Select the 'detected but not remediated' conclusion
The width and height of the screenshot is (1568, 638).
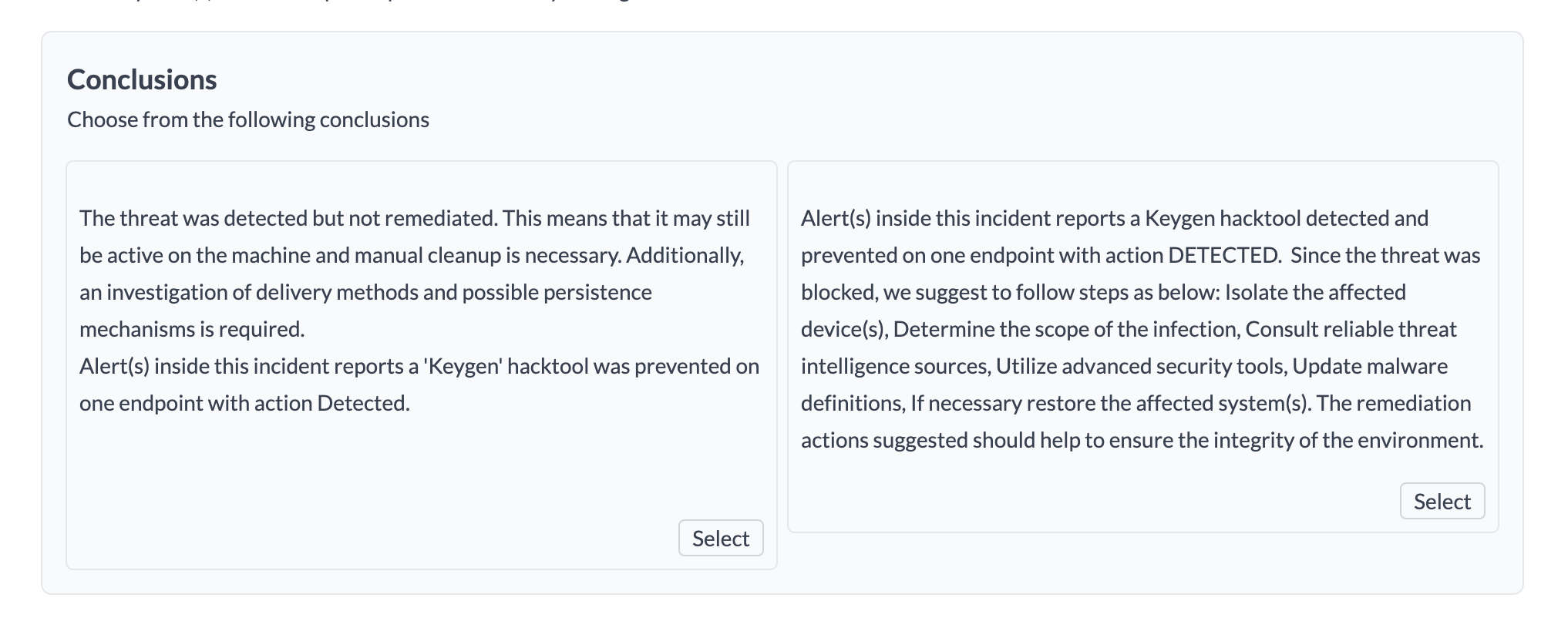click(x=720, y=538)
